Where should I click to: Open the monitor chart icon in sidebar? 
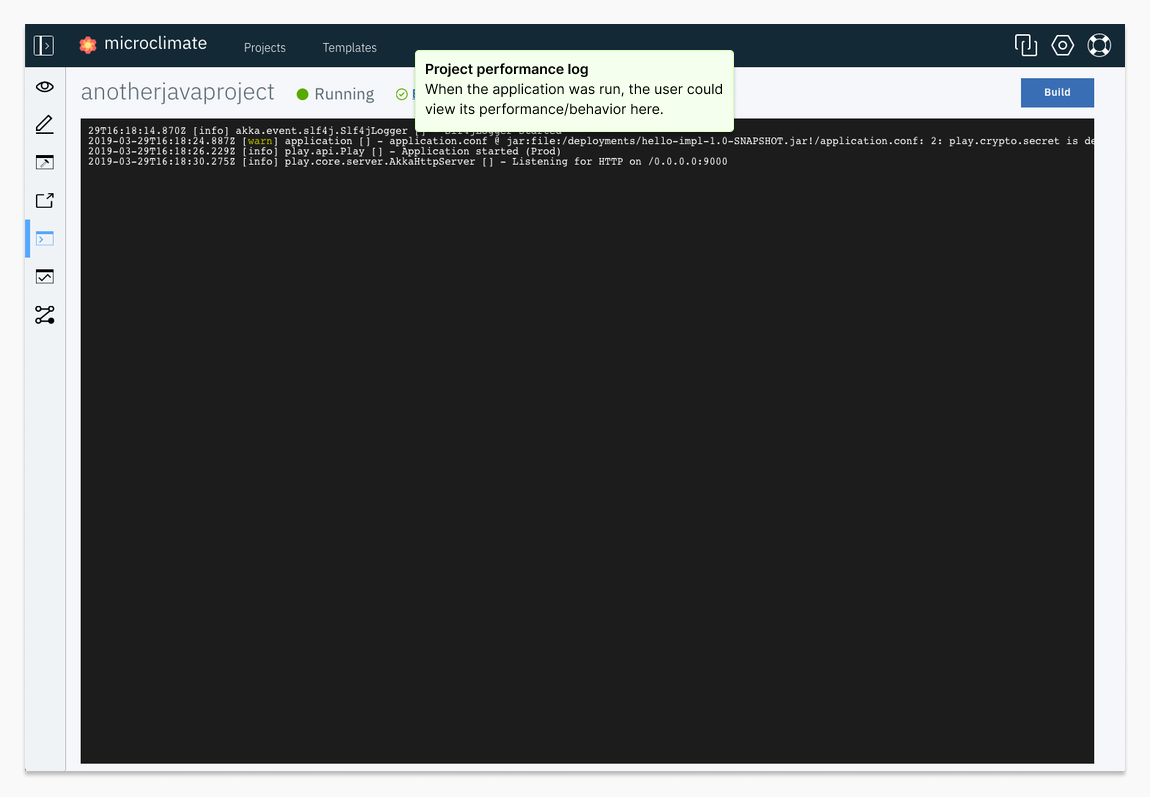tap(44, 277)
